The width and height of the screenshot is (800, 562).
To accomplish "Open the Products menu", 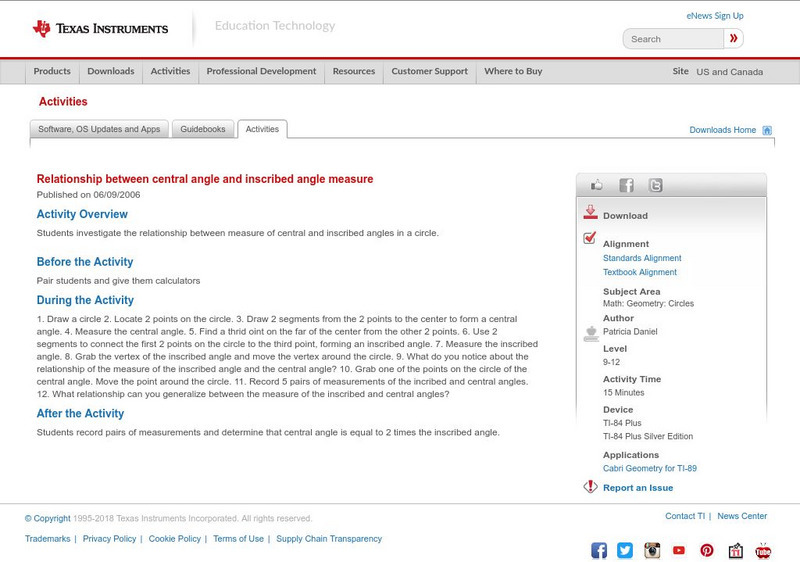I will click(52, 71).
